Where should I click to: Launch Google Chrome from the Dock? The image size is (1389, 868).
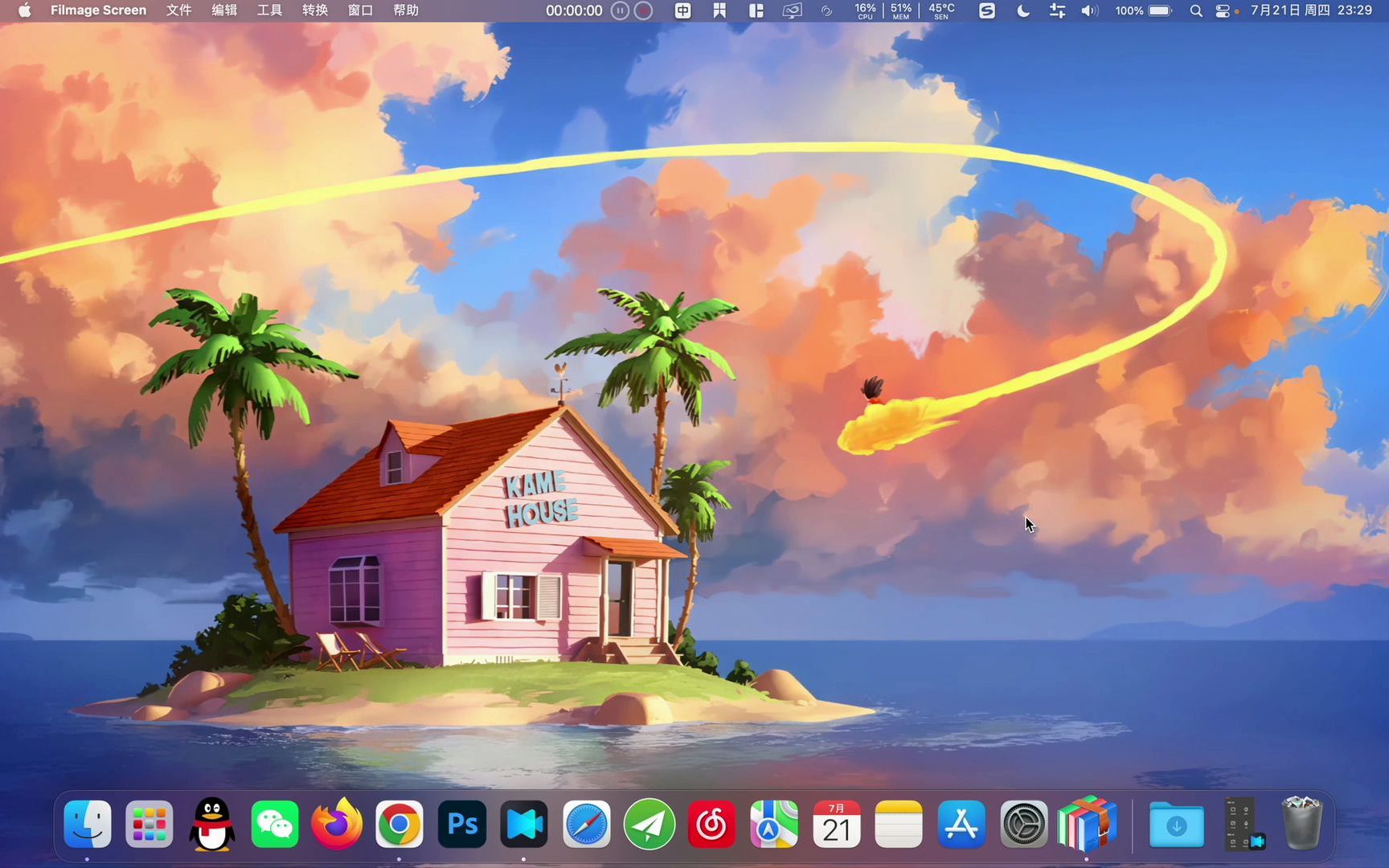(x=399, y=824)
